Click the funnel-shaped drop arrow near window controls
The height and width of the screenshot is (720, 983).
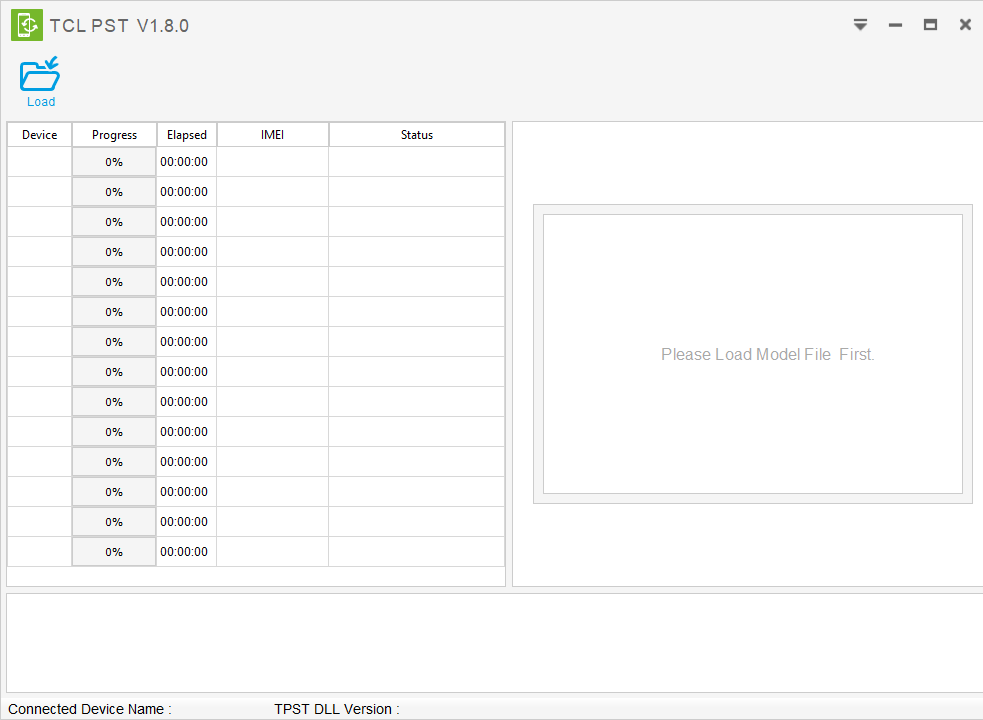(x=860, y=24)
